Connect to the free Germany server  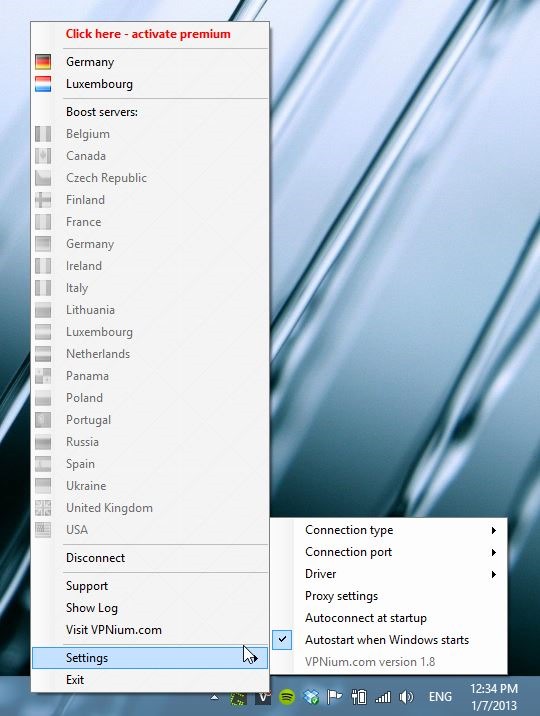pyautogui.click(x=150, y=62)
